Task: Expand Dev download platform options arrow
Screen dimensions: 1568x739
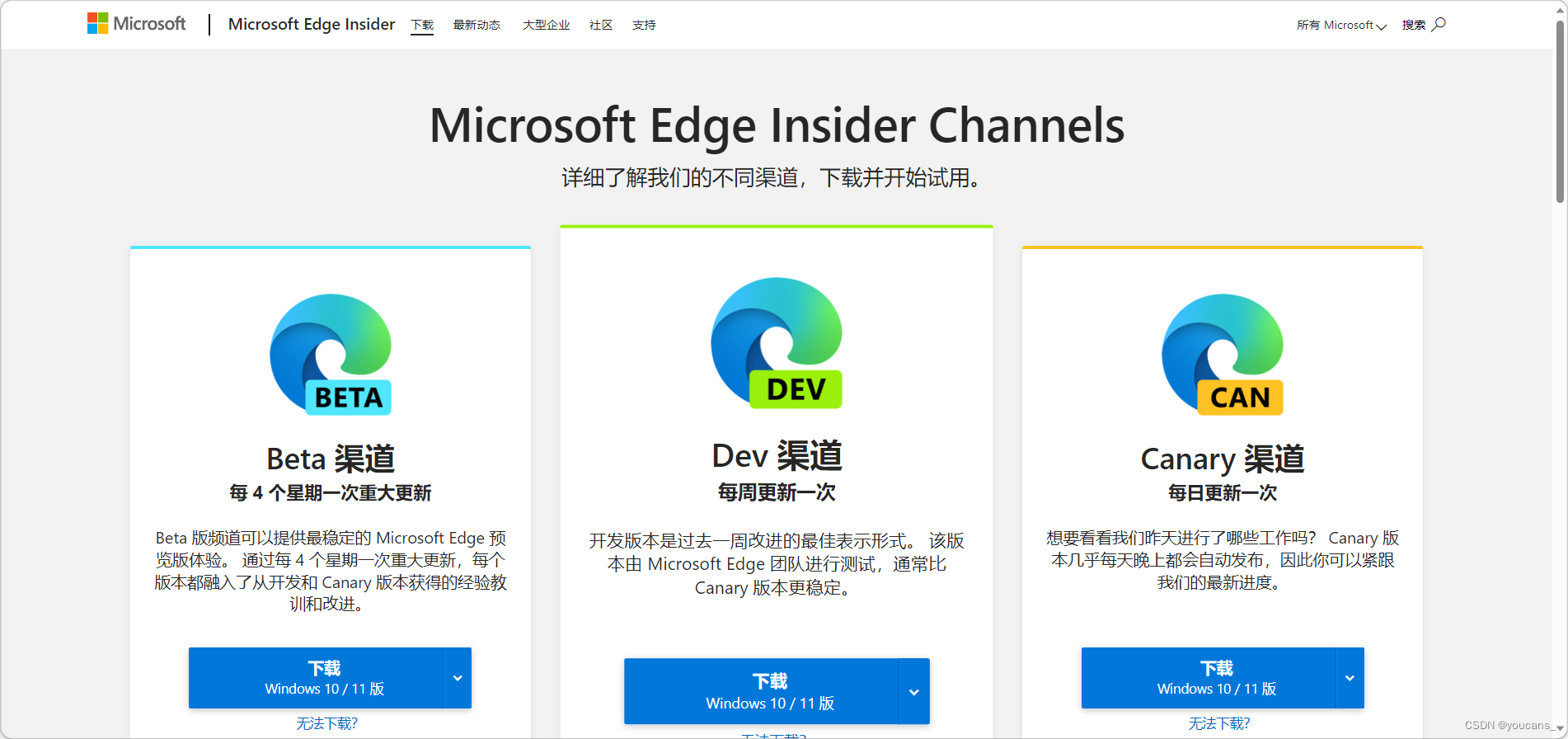Action: point(913,691)
